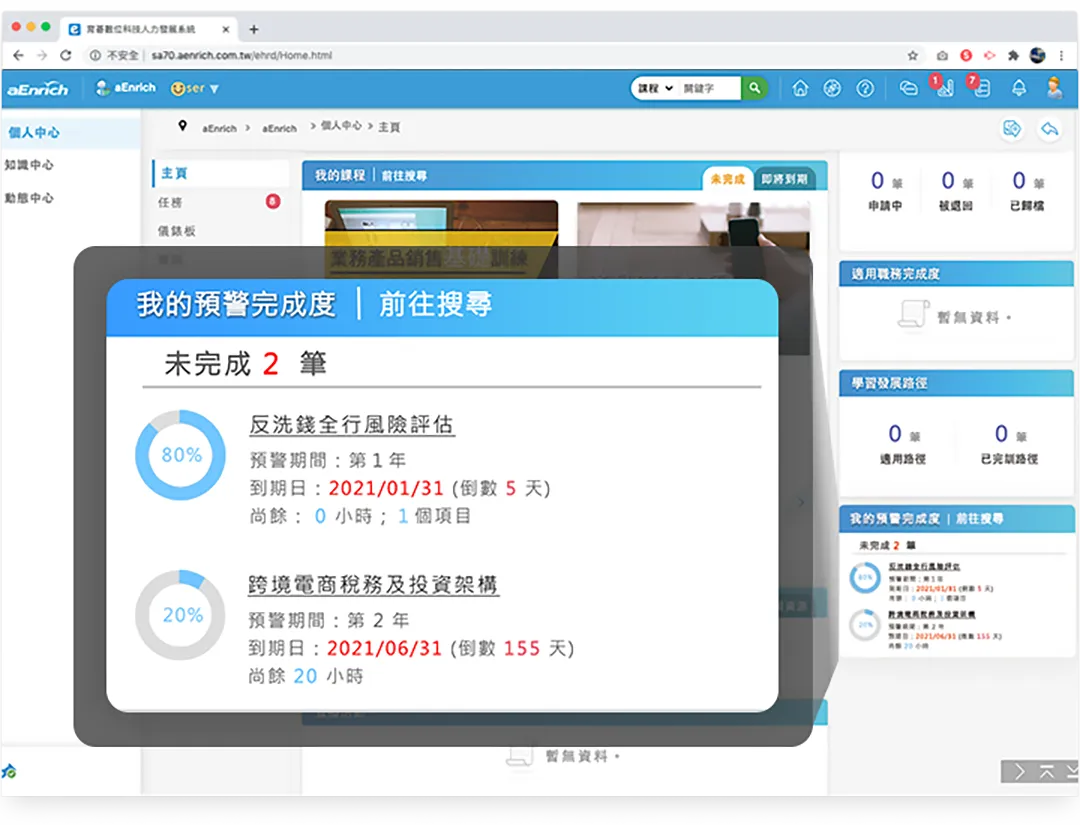Click the 用戶 (User) dropdown in the header

click(193, 88)
